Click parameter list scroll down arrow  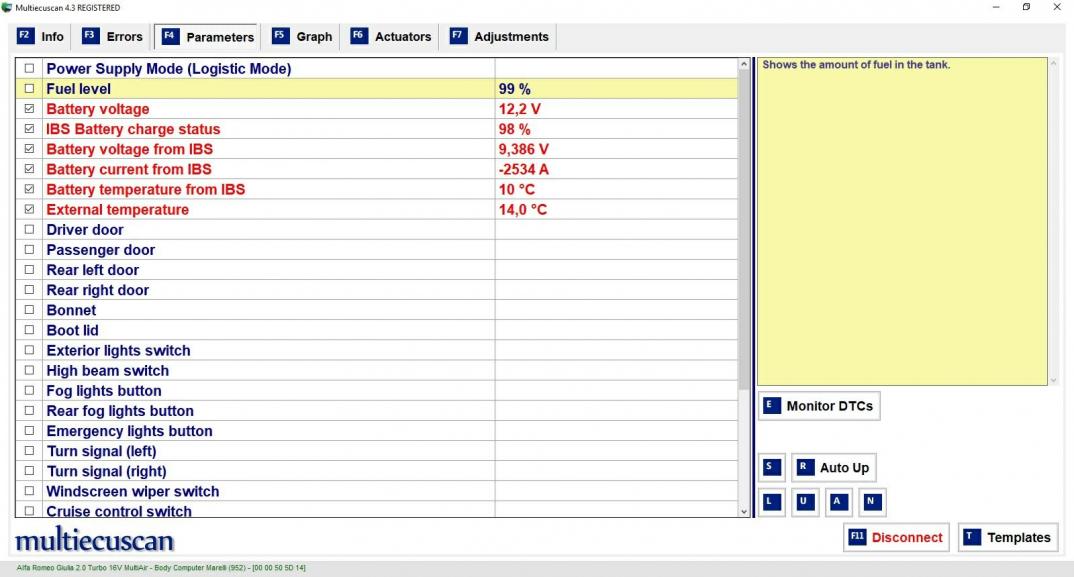pyautogui.click(x=745, y=511)
